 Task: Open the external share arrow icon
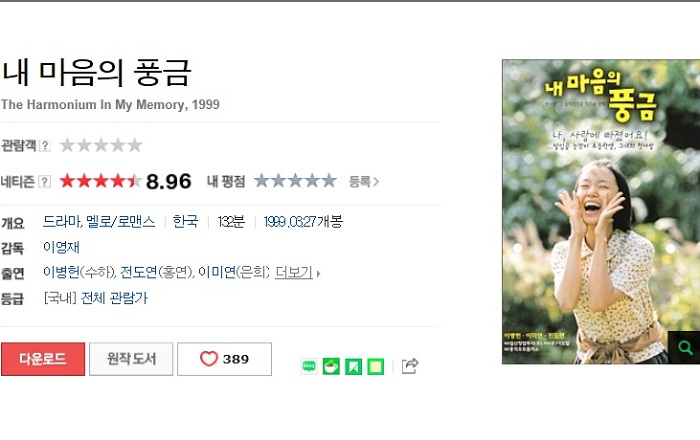tap(410, 366)
